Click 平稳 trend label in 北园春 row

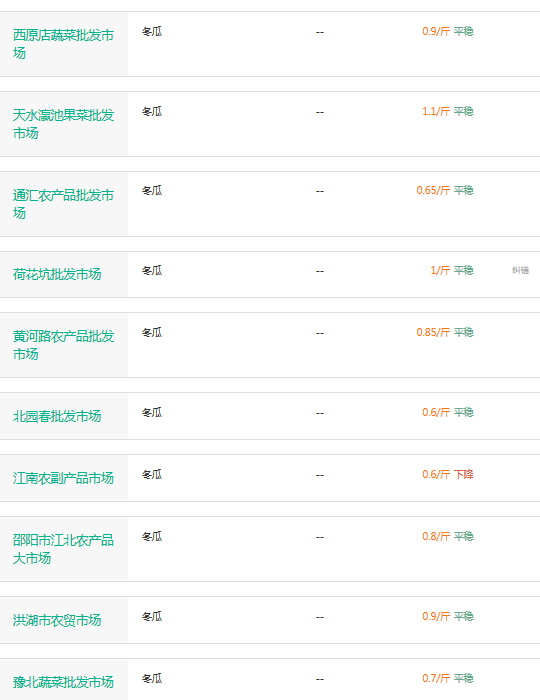tap(464, 412)
